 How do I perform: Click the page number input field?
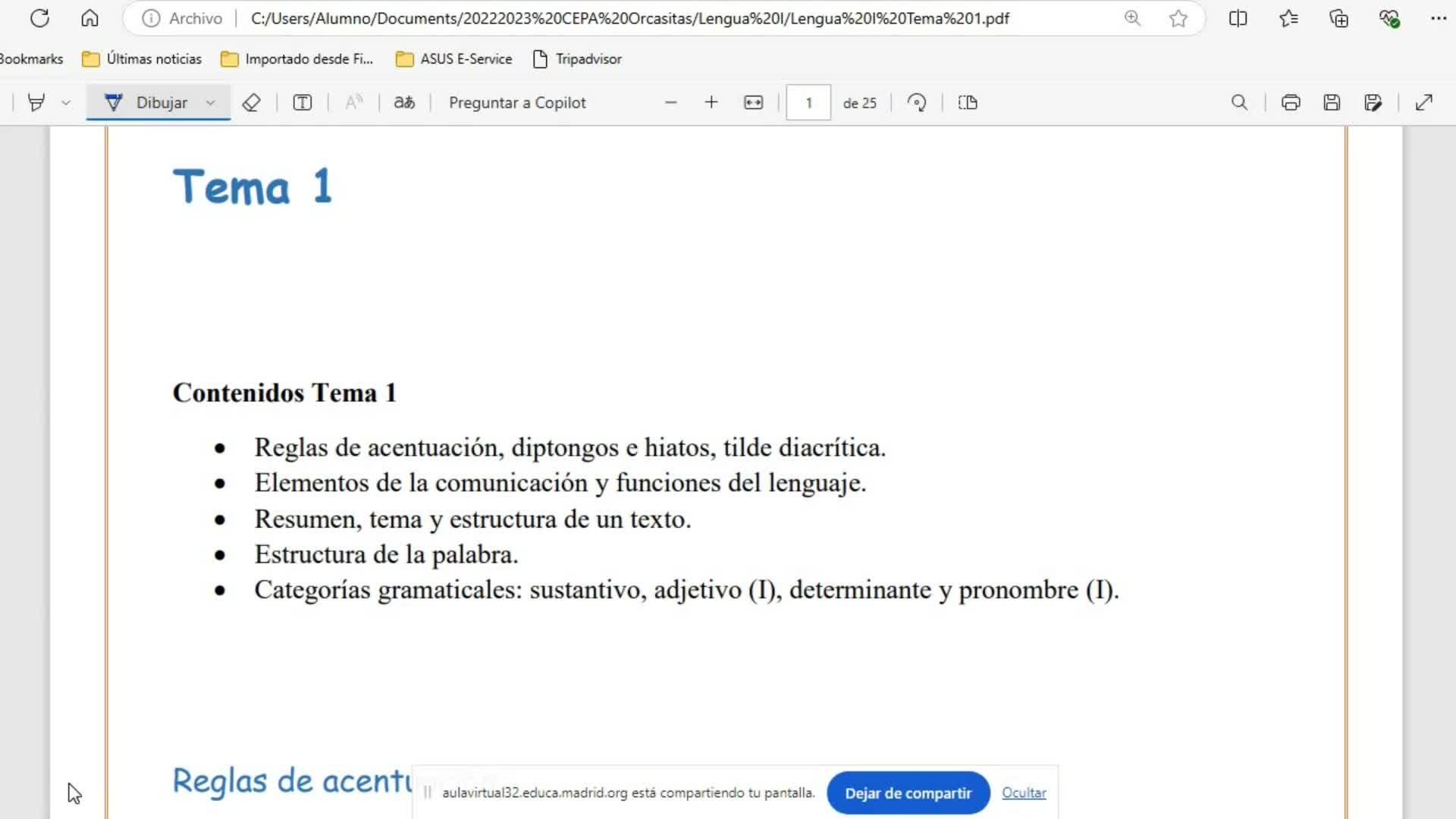point(808,102)
